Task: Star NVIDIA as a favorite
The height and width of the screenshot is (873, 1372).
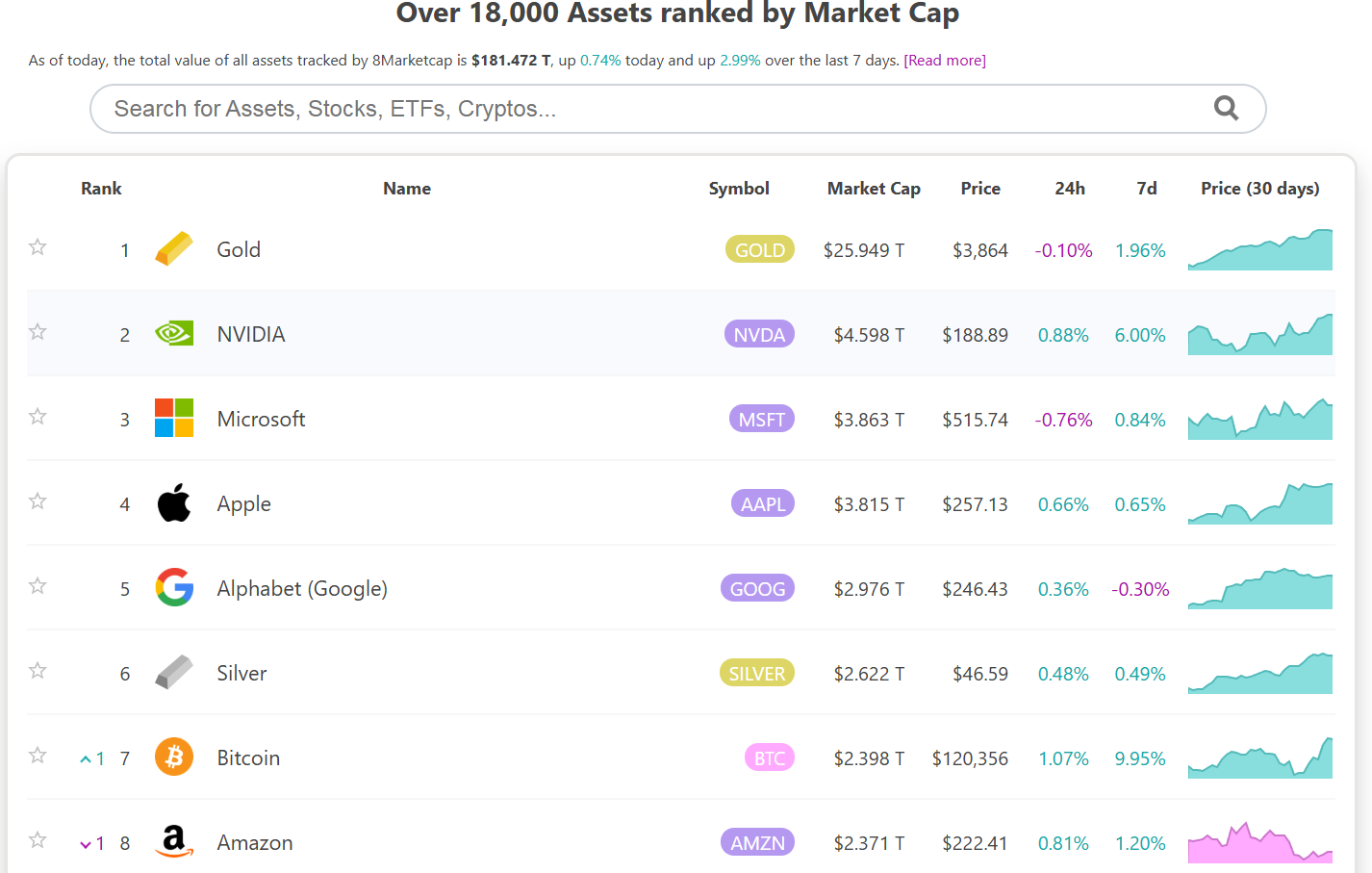Action: click(38, 332)
